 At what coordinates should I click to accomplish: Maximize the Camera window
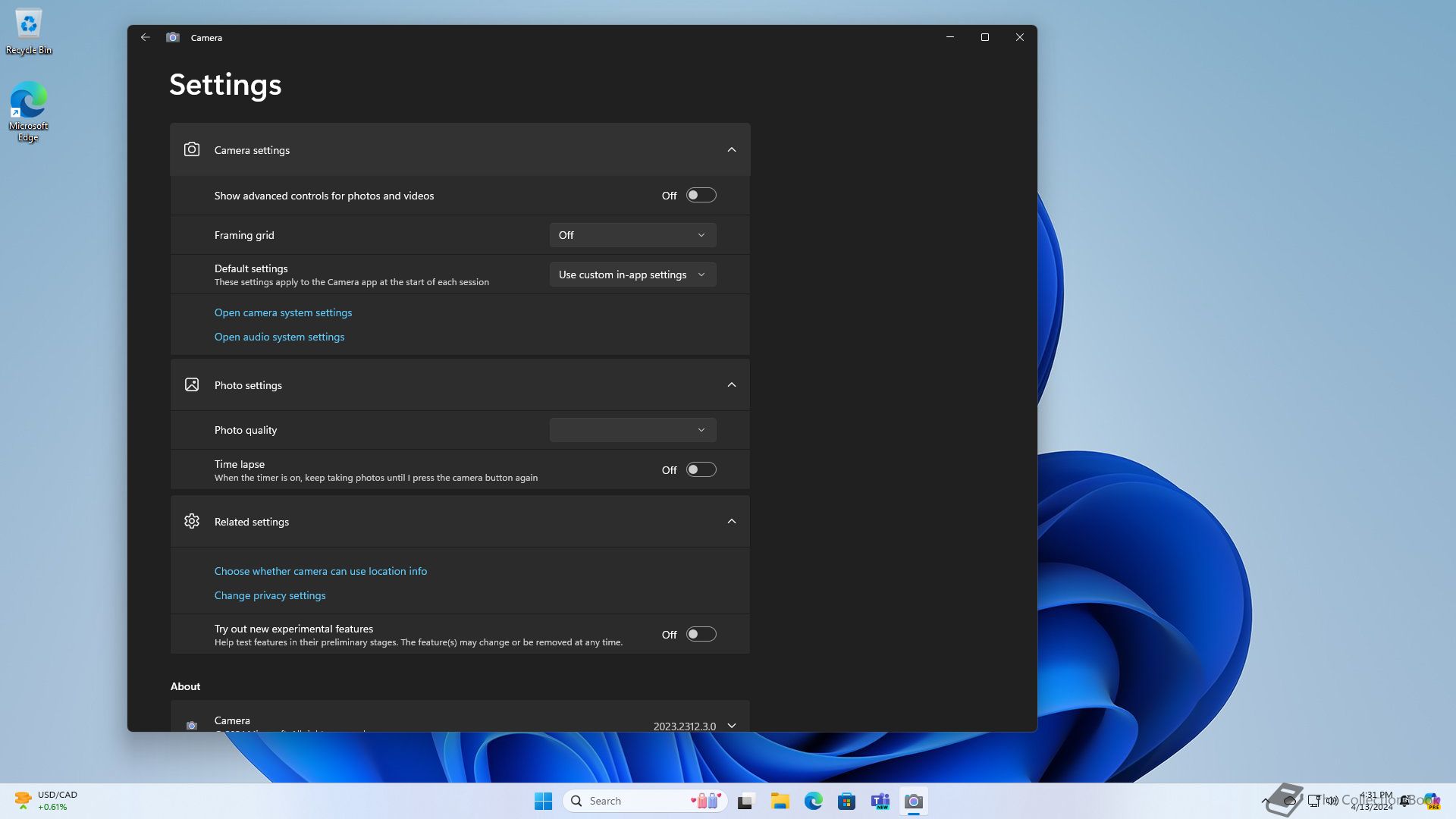[985, 37]
